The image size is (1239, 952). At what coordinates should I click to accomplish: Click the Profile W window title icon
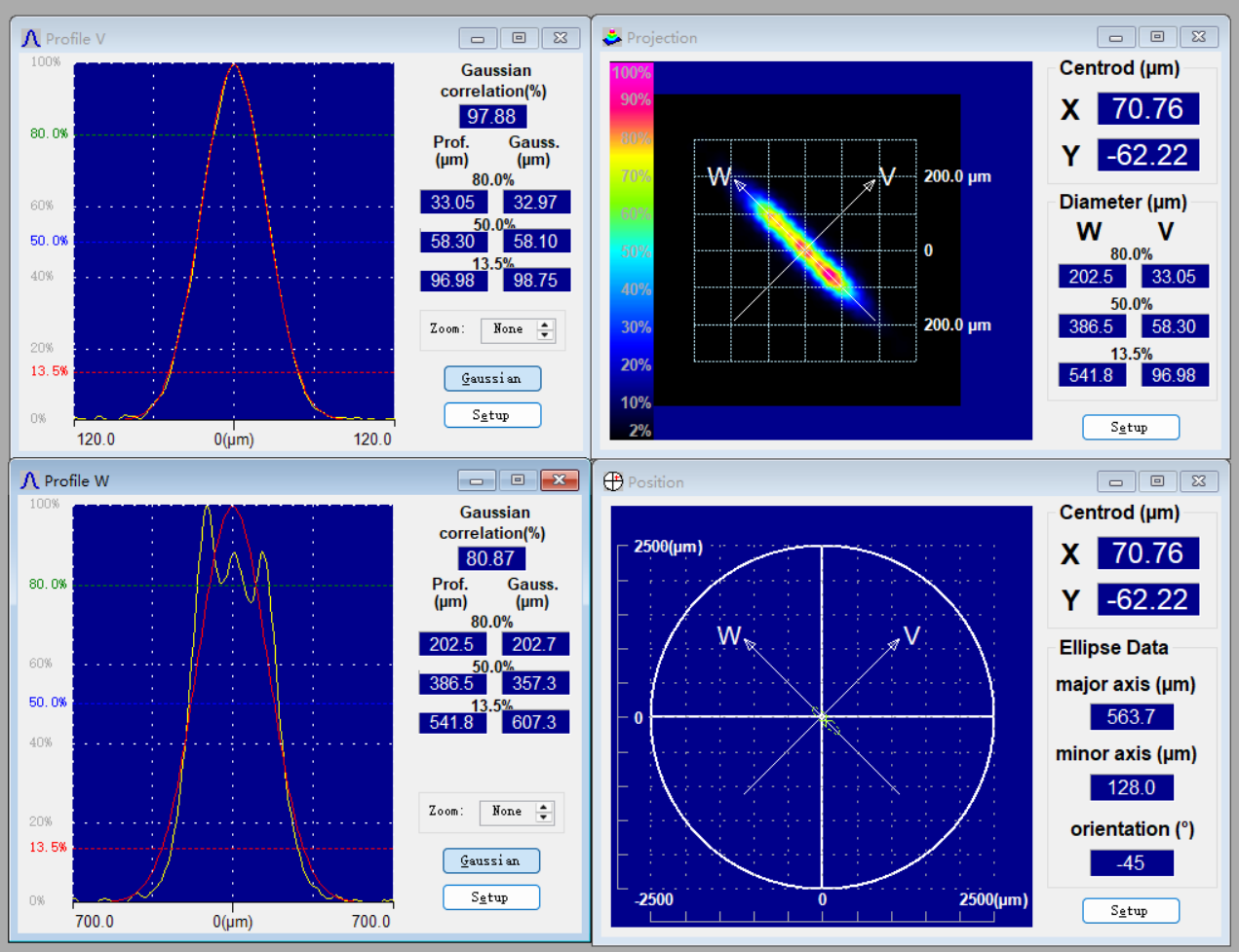[30, 480]
